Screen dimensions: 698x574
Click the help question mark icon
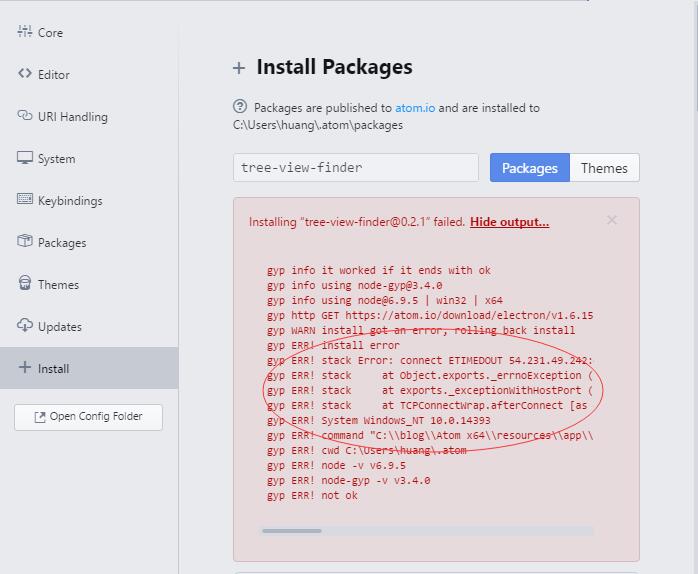[x=240, y=106]
